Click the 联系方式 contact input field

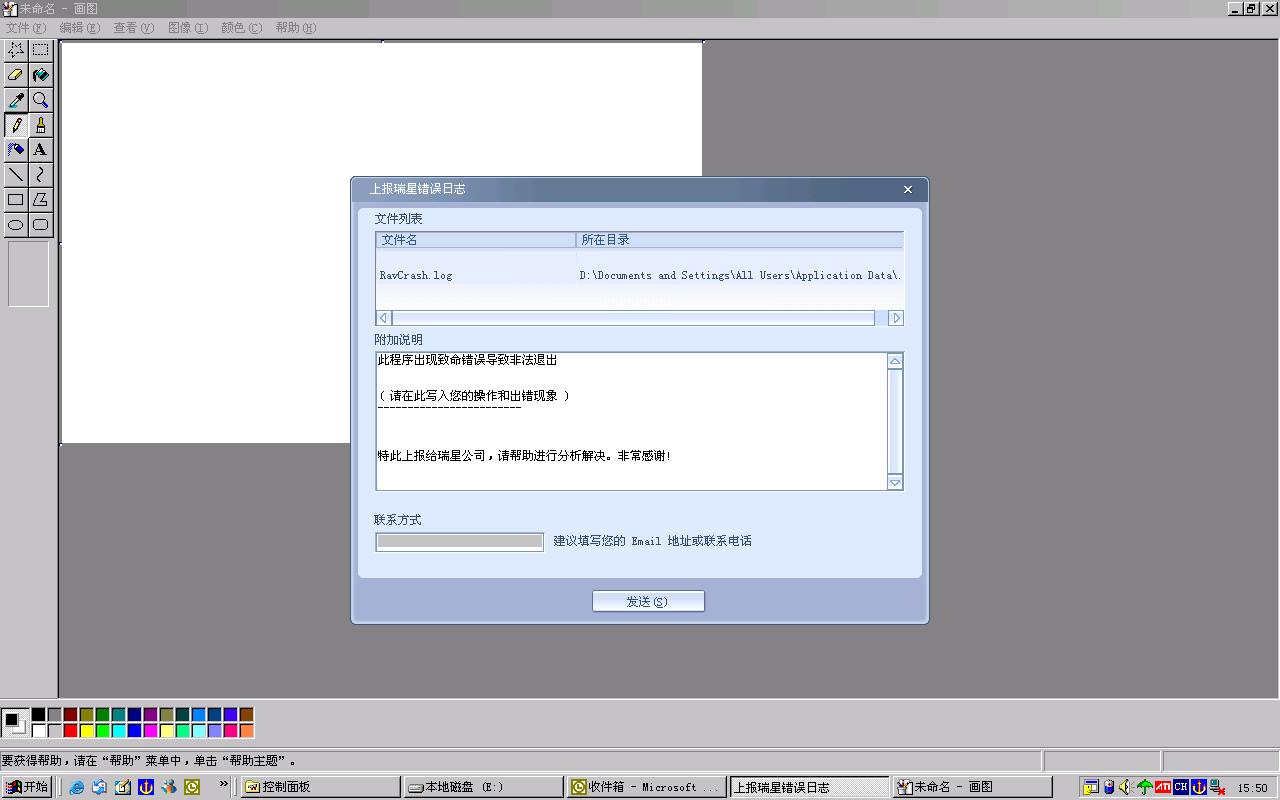460,541
